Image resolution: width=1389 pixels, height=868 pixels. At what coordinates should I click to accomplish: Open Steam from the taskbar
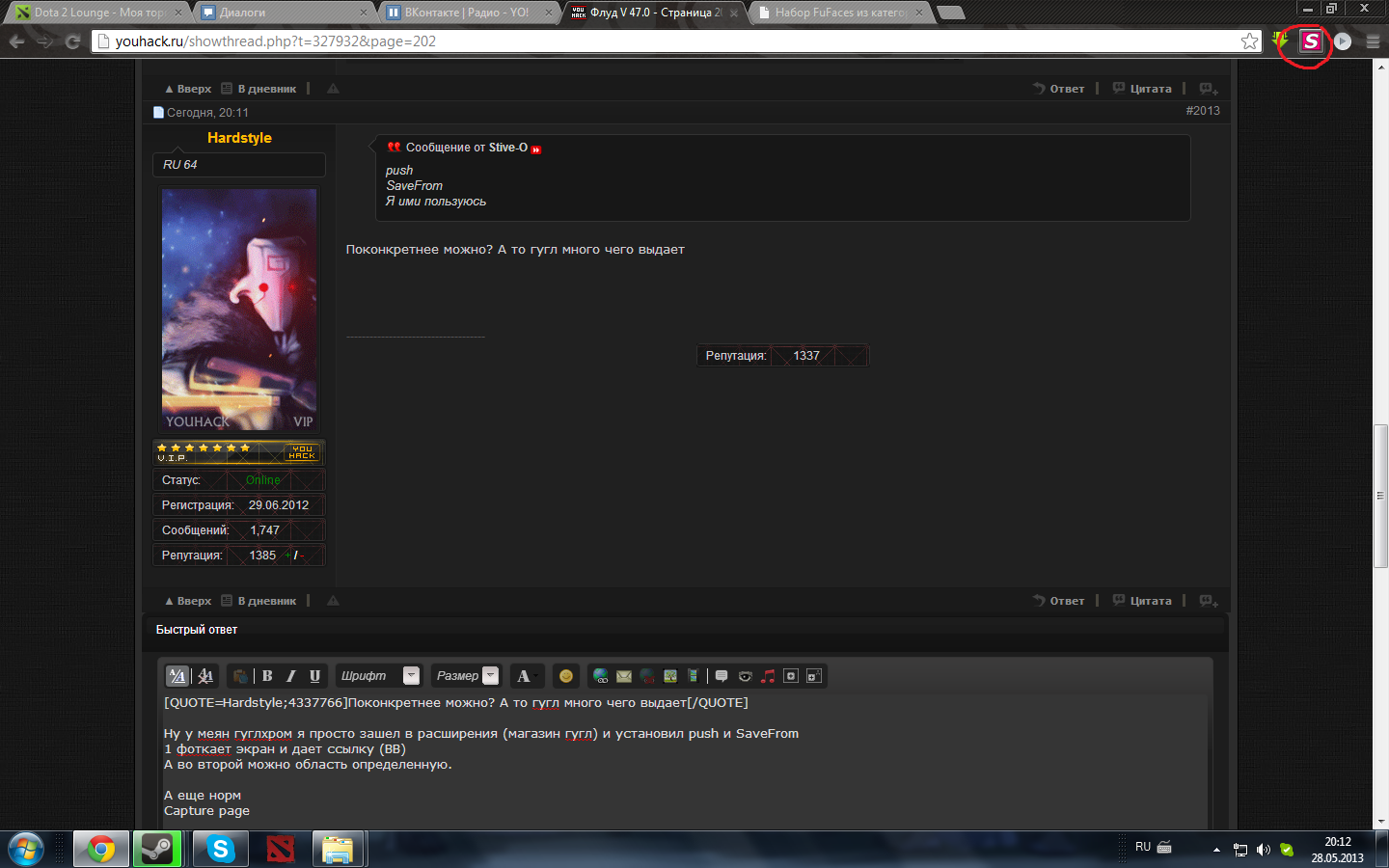(x=157, y=850)
